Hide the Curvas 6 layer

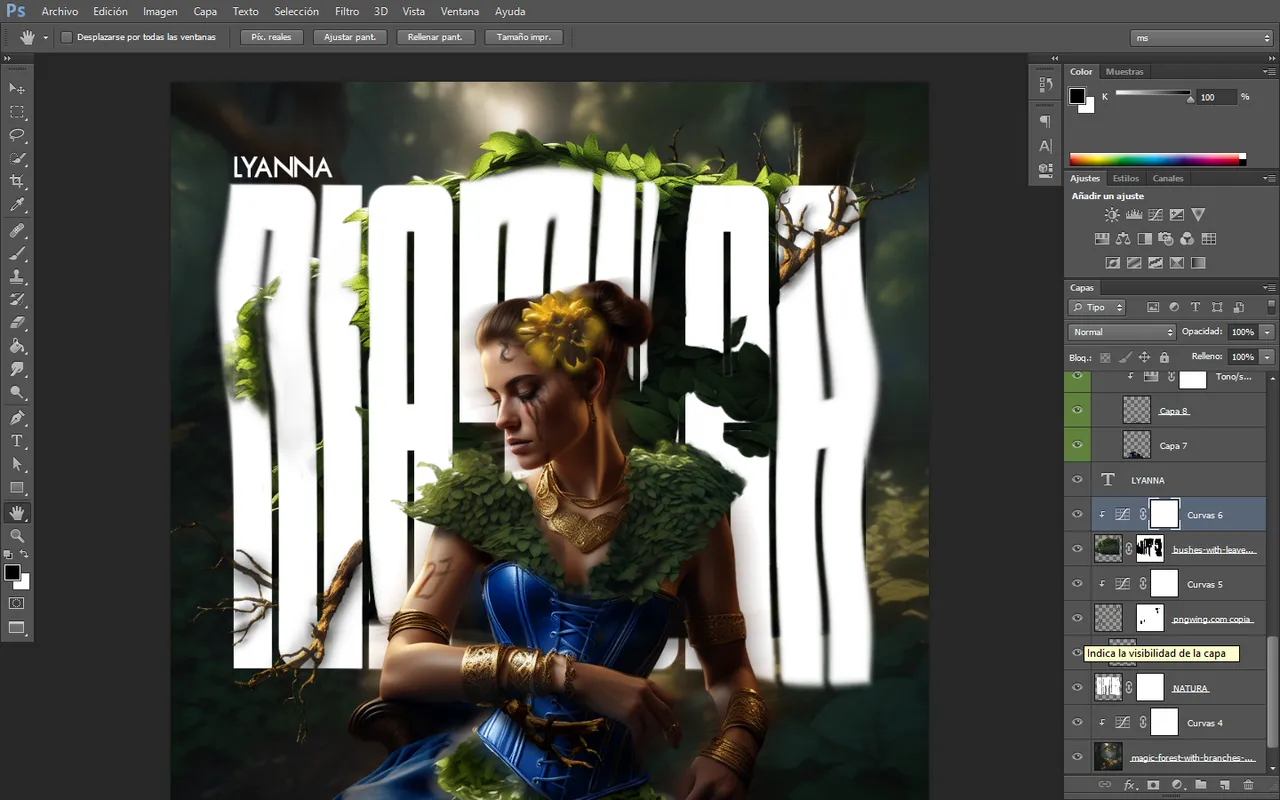(x=1077, y=514)
